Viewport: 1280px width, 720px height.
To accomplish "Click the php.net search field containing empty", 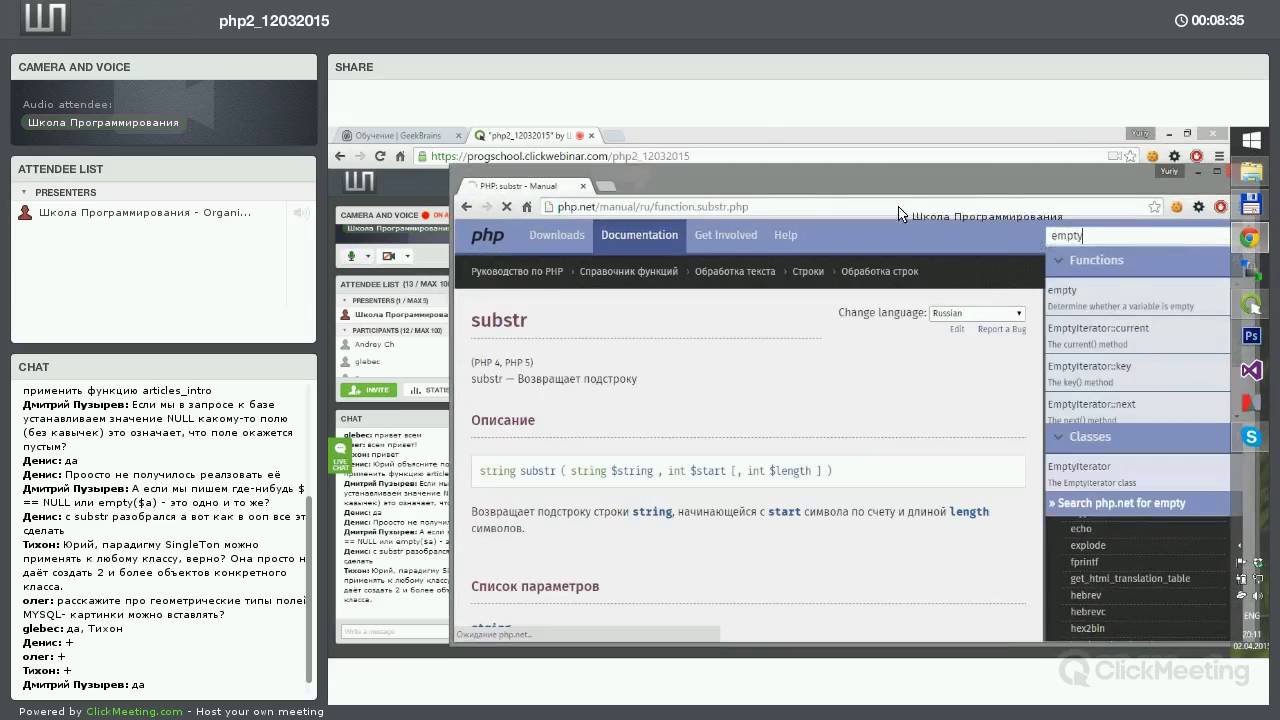I will coord(1137,236).
